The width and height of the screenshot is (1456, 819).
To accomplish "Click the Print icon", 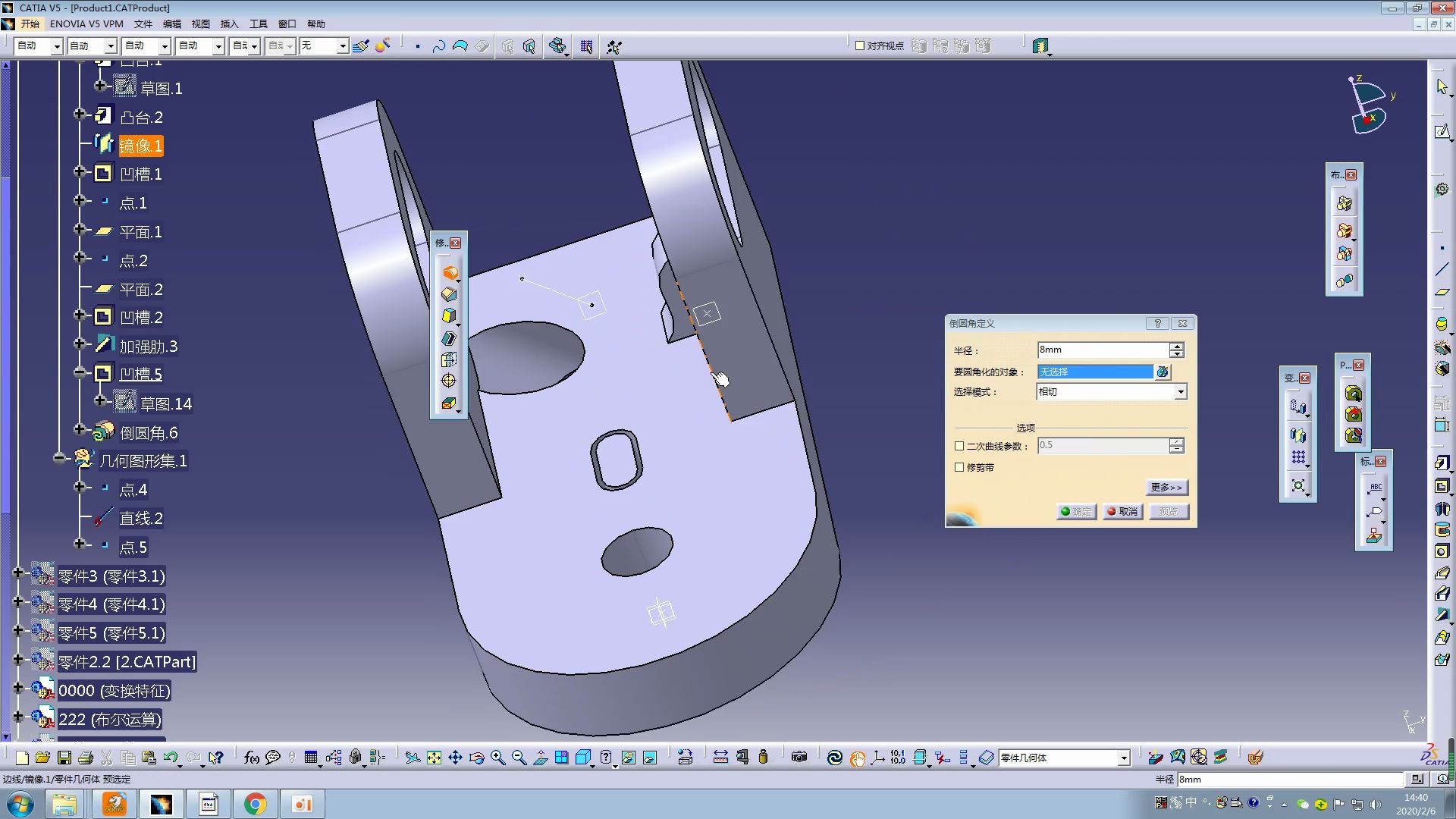I will (86, 758).
